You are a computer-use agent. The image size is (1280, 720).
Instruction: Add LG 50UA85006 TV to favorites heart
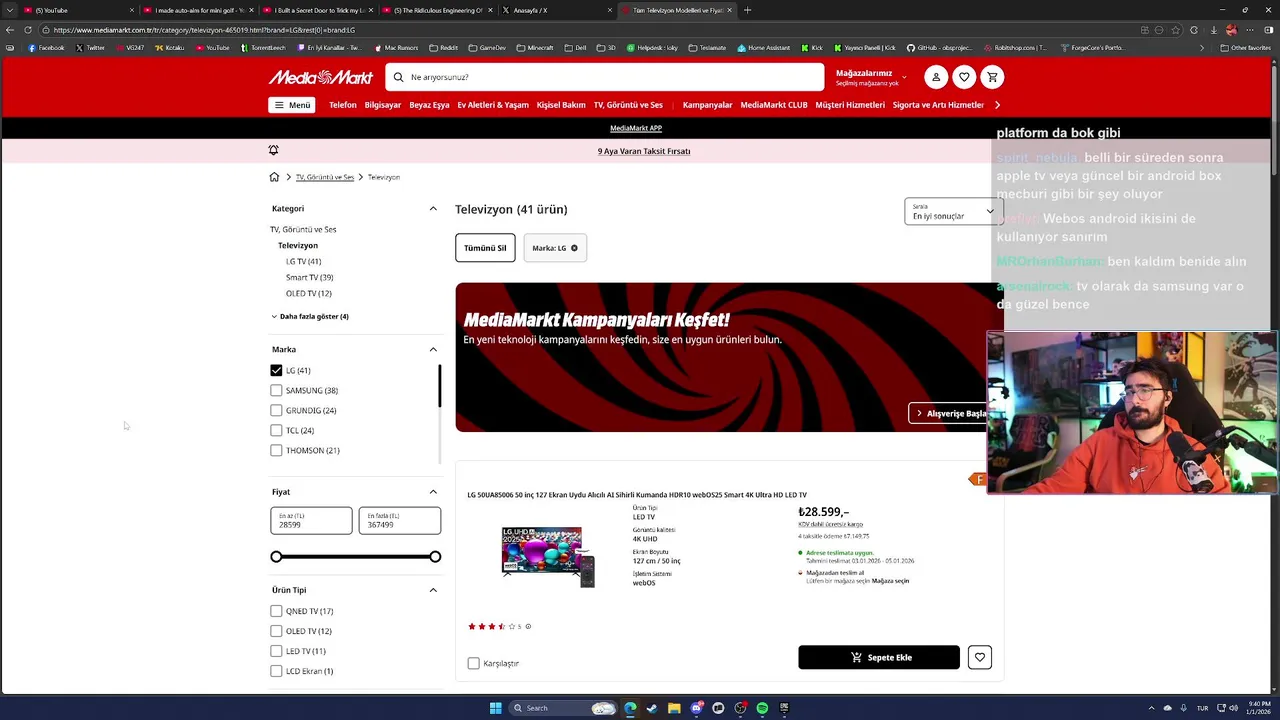coord(980,657)
